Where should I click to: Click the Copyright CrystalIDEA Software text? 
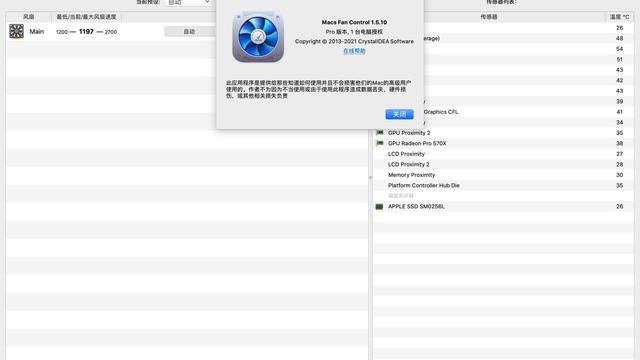354,41
